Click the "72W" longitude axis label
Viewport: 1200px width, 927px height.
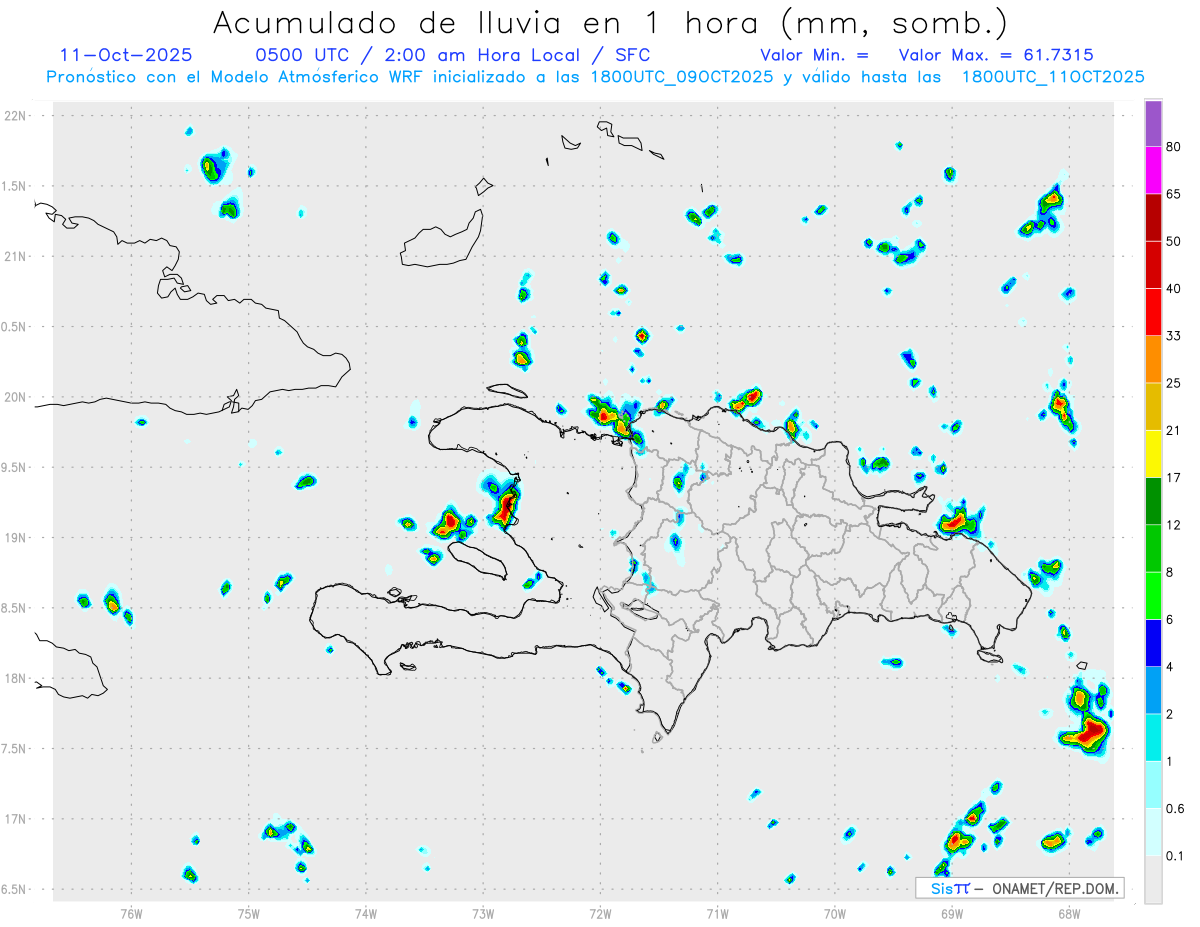pyautogui.click(x=600, y=912)
